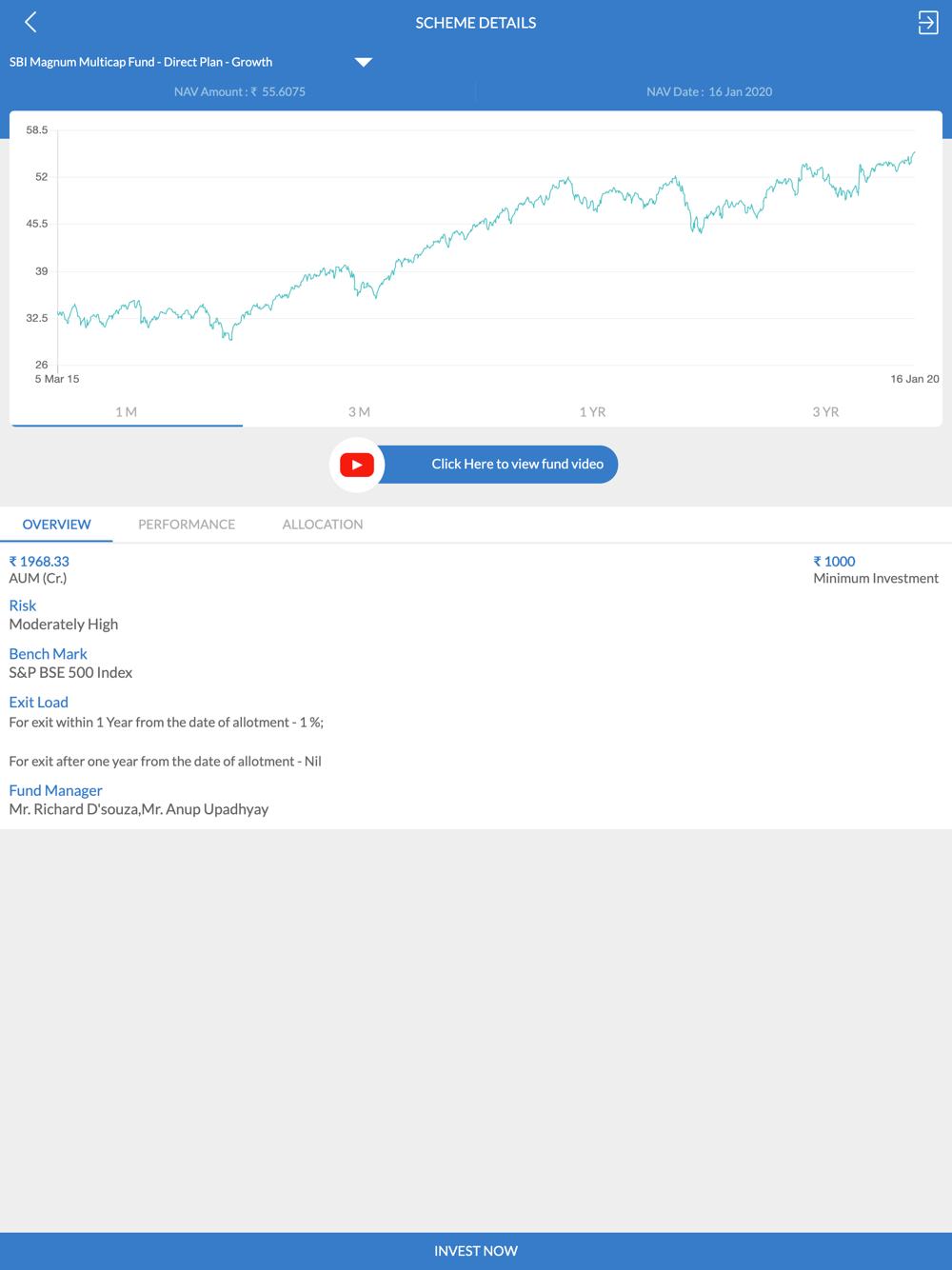Image resolution: width=952 pixels, height=1270 pixels.
Task: Expand the scheme name dropdown arrow
Action: click(363, 62)
